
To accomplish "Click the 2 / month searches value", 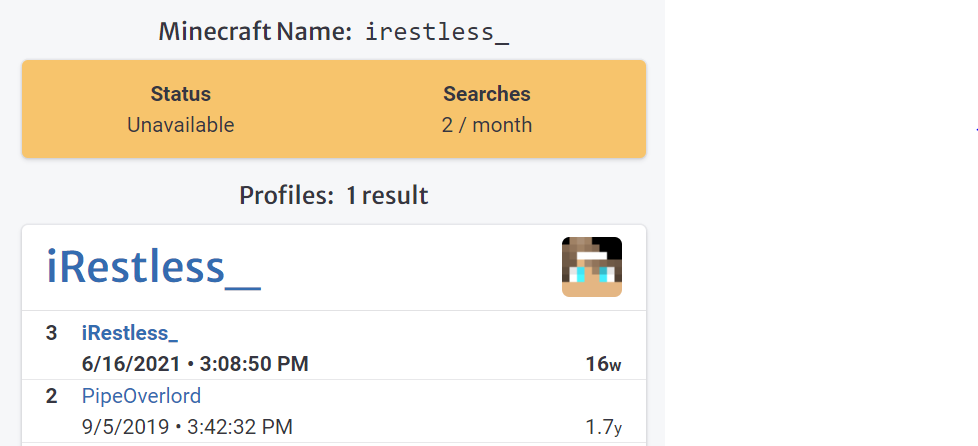I will tap(487, 125).
